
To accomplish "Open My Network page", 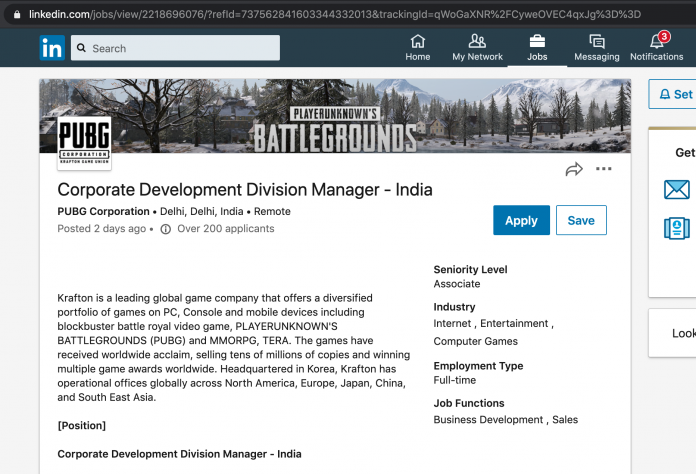I will click(478, 47).
